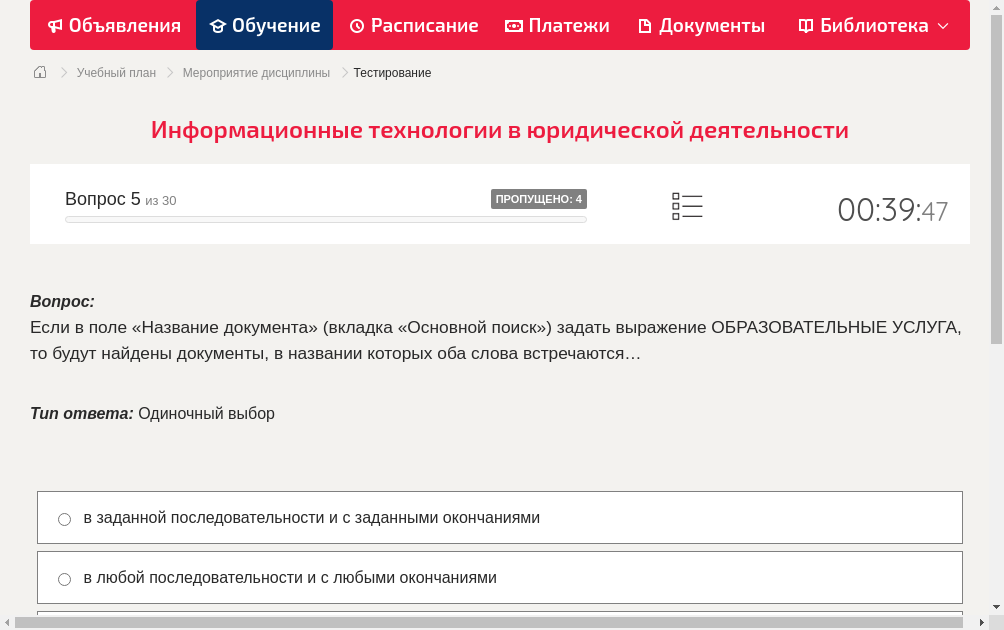
Task: Expand the Библиотека dropdown chevron
Action: point(943,25)
